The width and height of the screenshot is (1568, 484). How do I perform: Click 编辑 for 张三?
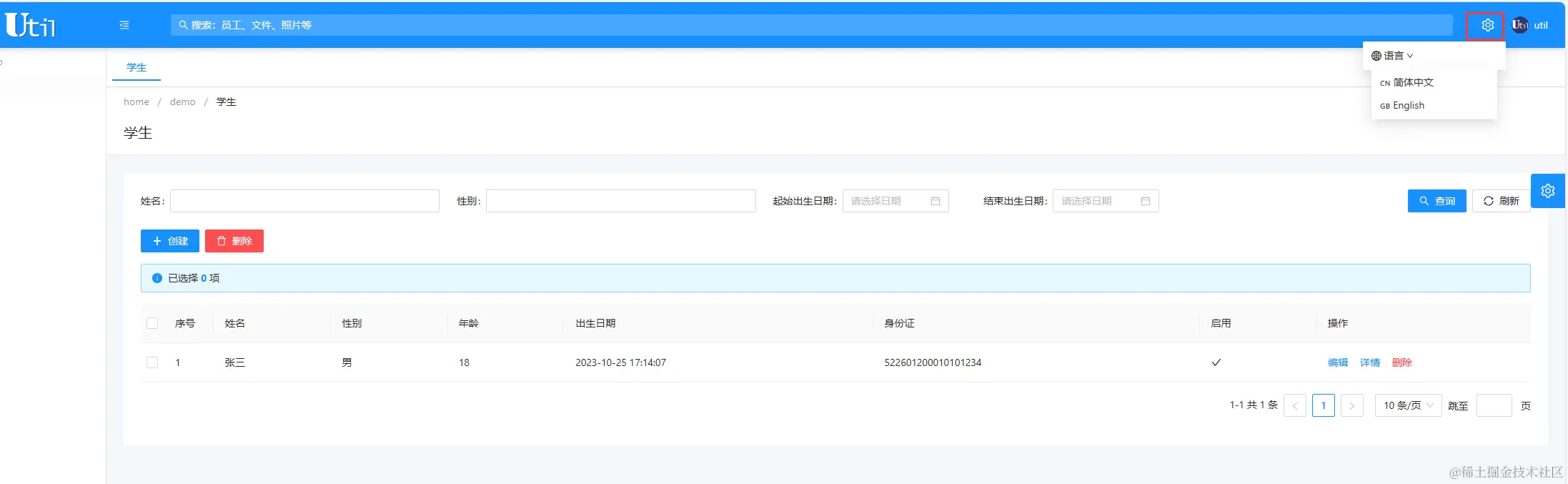(x=1338, y=362)
